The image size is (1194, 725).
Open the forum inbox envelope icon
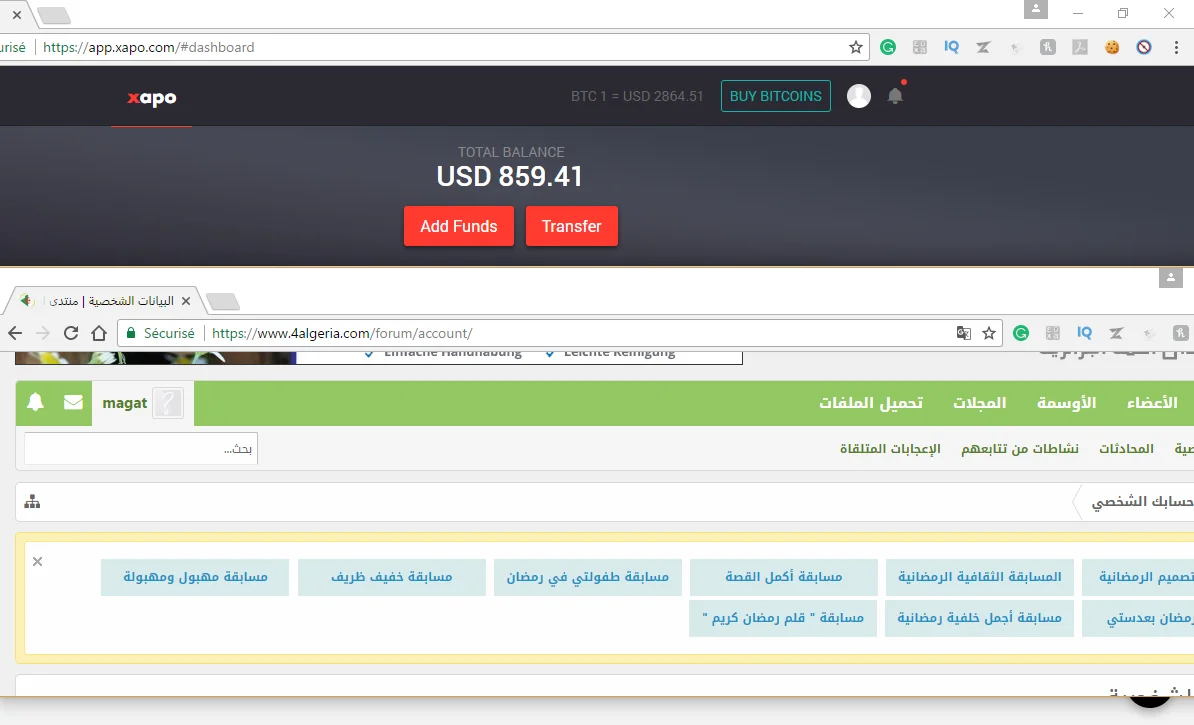[x=73, y=403]
